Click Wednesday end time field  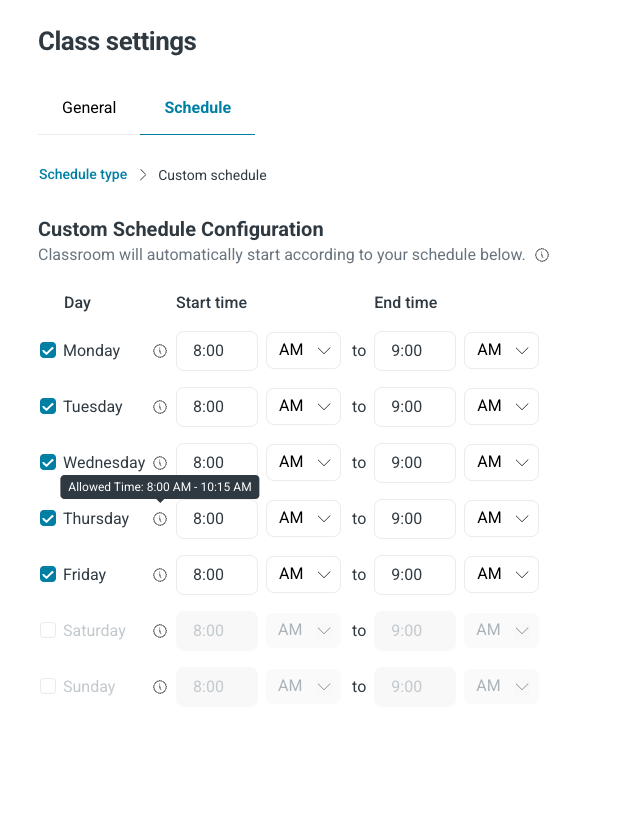(415, 463)
